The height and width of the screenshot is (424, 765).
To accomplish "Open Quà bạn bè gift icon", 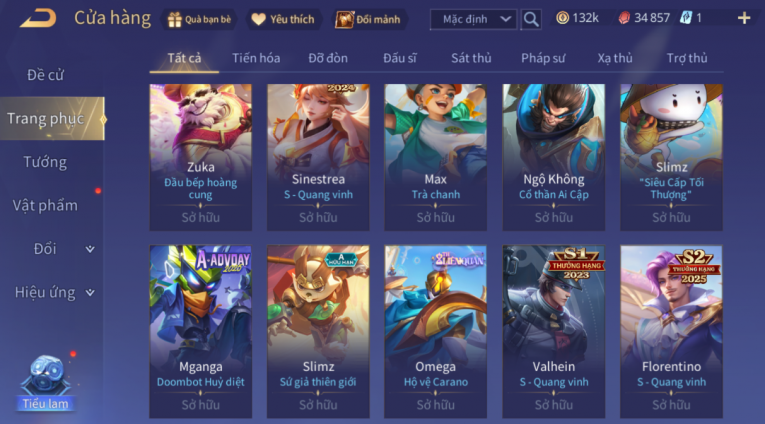I will (199, 20).
